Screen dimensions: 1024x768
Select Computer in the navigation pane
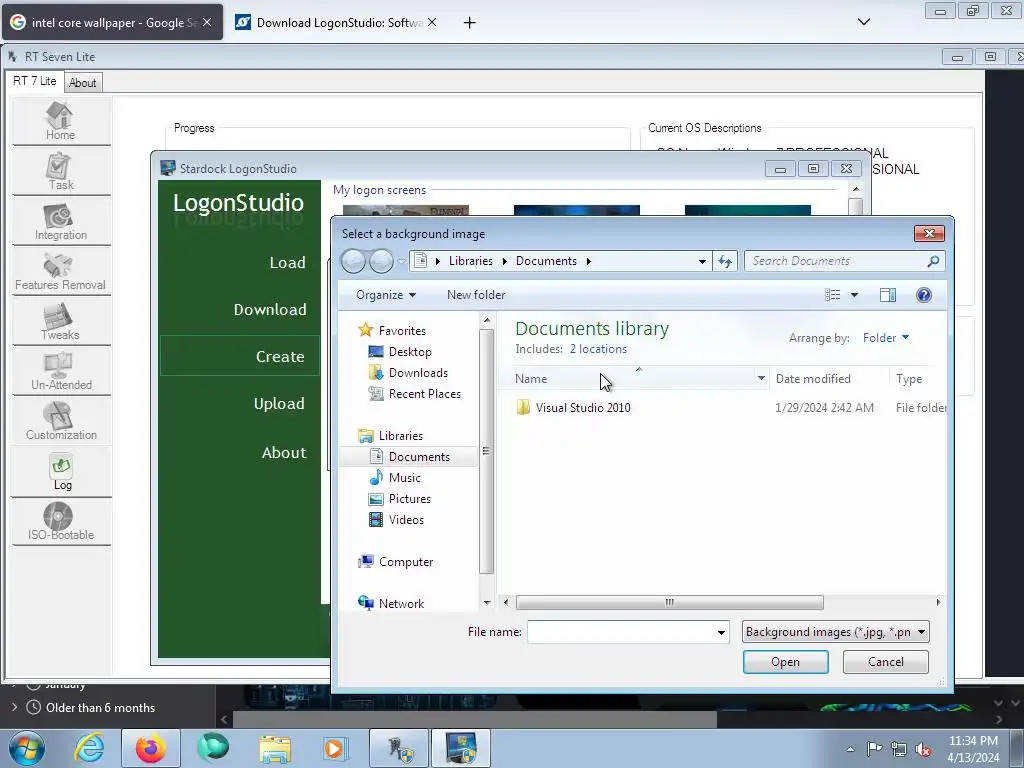406,562
